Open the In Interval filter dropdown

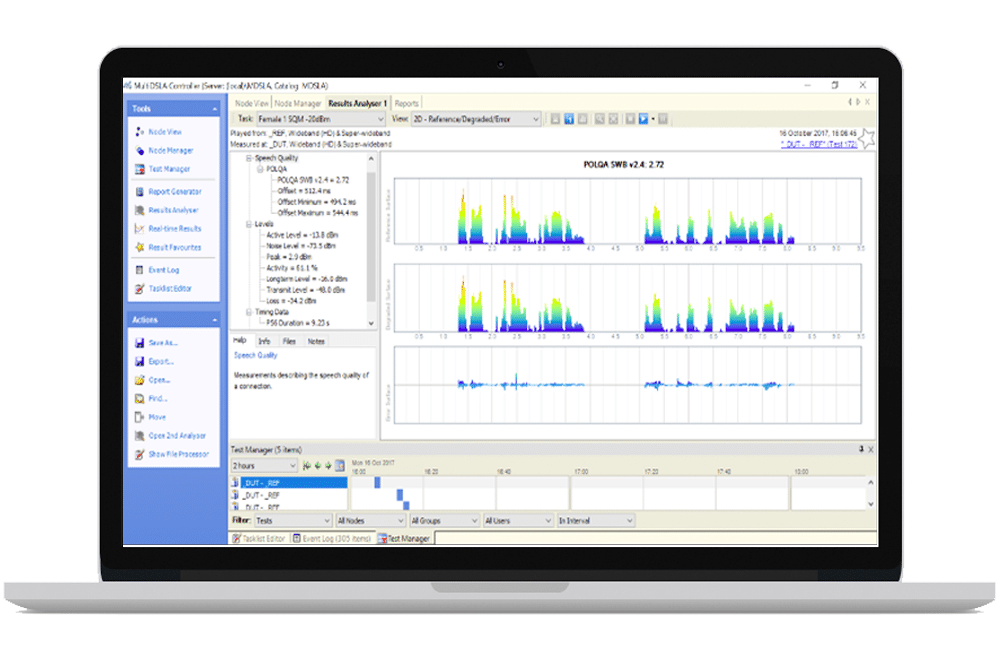(x=596, y=521)
